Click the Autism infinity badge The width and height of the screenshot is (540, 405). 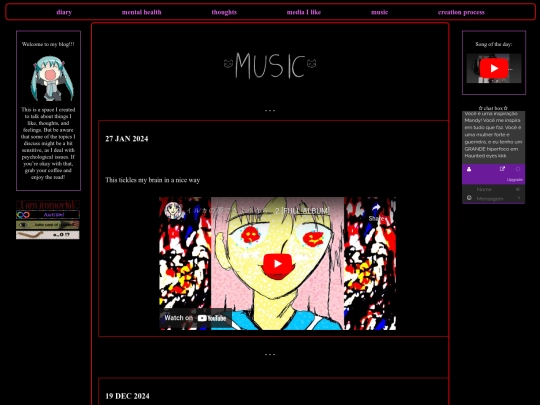48,215
